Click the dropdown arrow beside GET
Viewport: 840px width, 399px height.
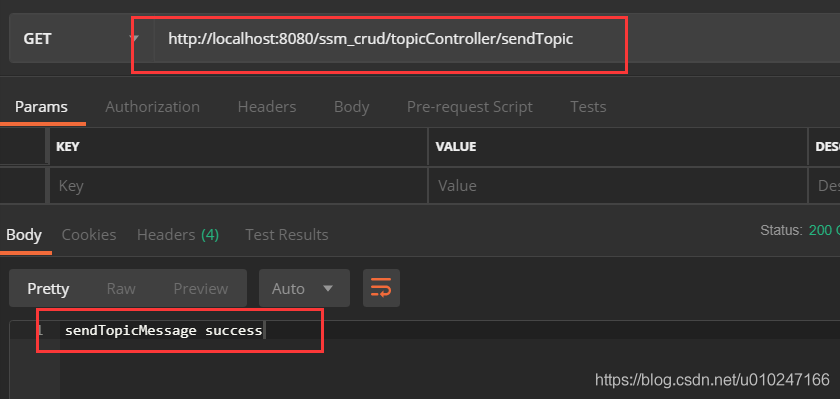(x=134, y=39)
